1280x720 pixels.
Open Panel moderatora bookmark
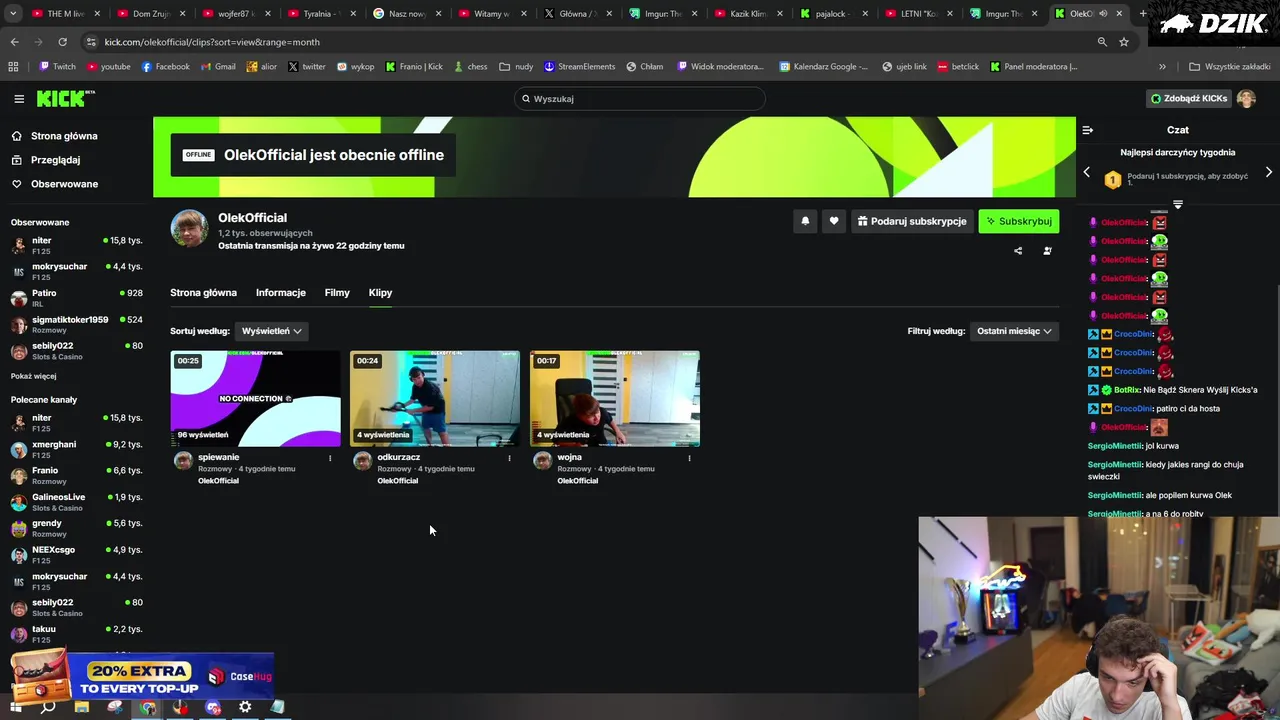point(1034,67)
